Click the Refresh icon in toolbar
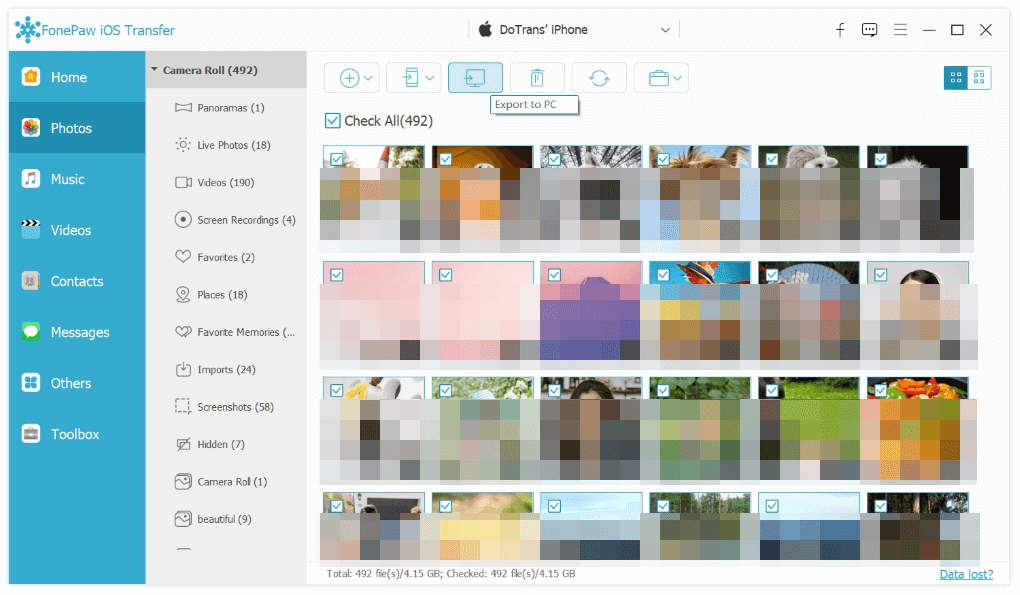Image resolution: width=1020 pixels, height=595 pixels. tap(599, 78)
